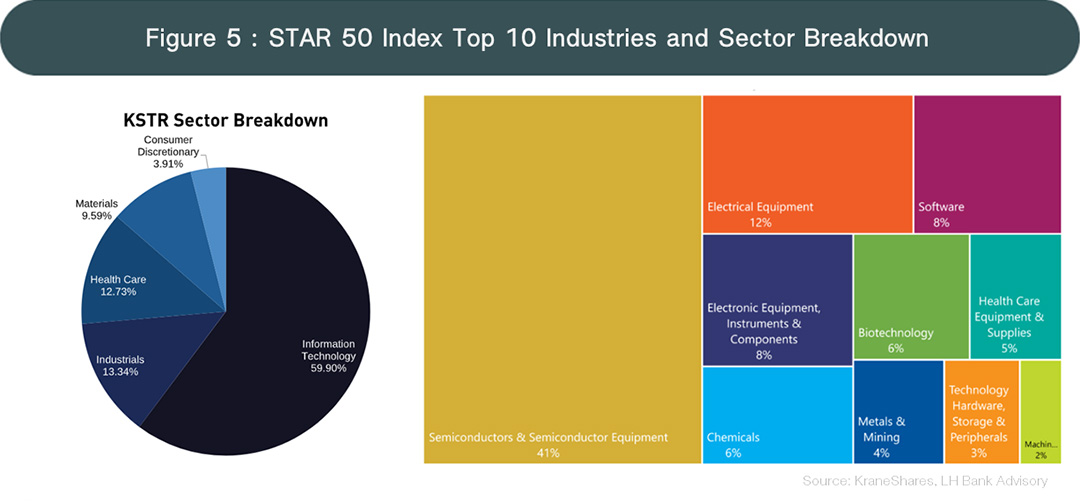Click the Health Care Equipment & Supplies tile
Viewport: 1080px width, 503px height.
click(1014, 296)
